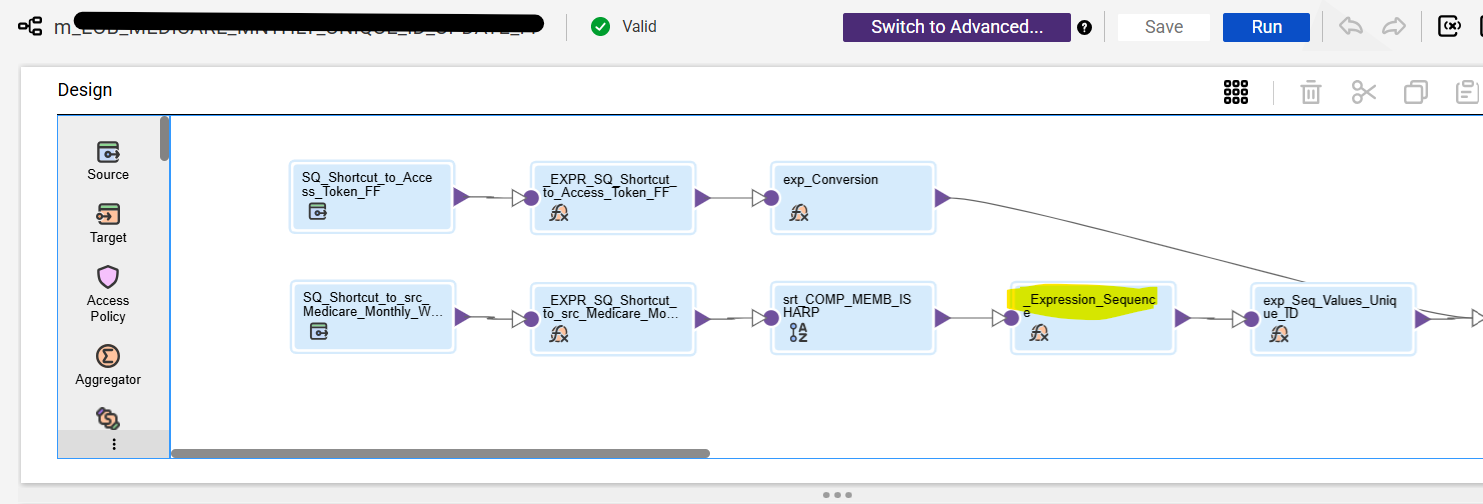Select Target transformation in palette
The width and height of the screenshot is (1483, 504).
tap(108, 223)
